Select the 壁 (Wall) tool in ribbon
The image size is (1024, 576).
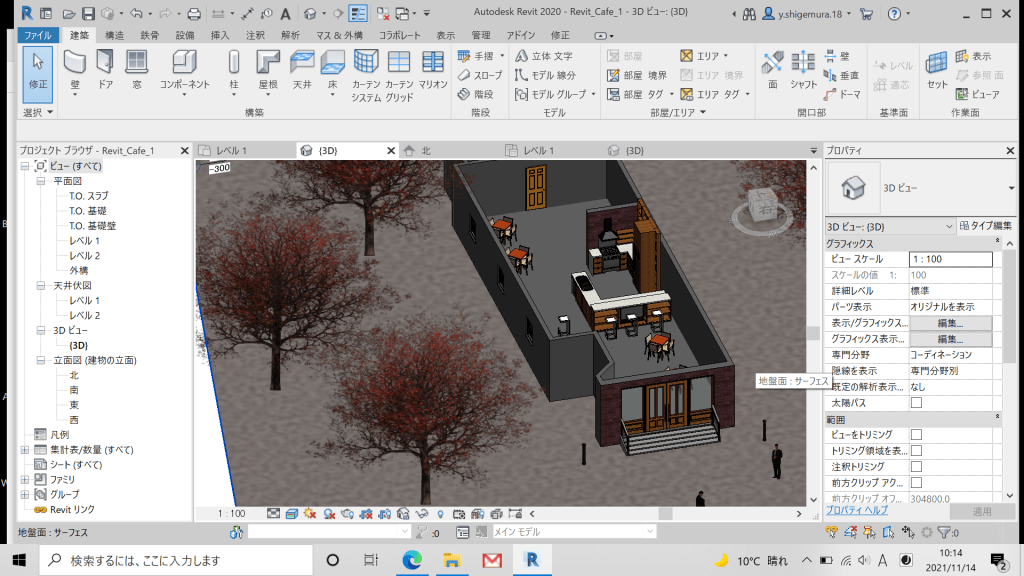click(75, 68)
